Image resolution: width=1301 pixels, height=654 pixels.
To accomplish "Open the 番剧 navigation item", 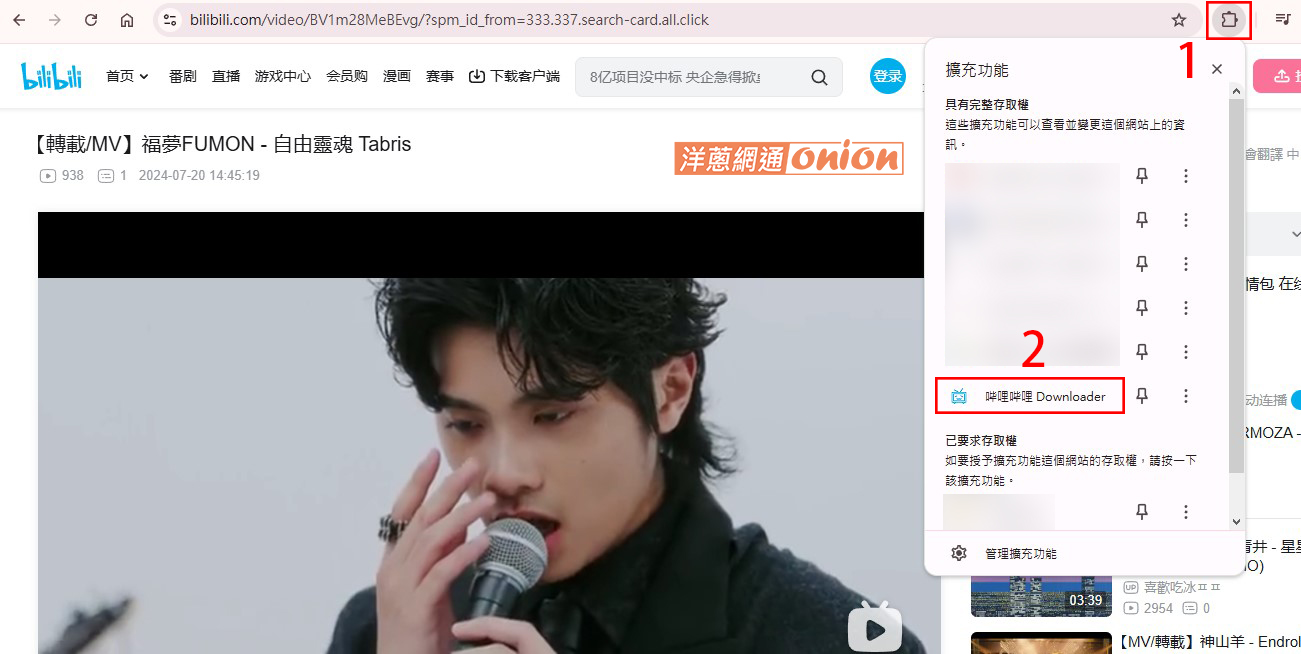I will pyautogui.click(x=183, y=76).
